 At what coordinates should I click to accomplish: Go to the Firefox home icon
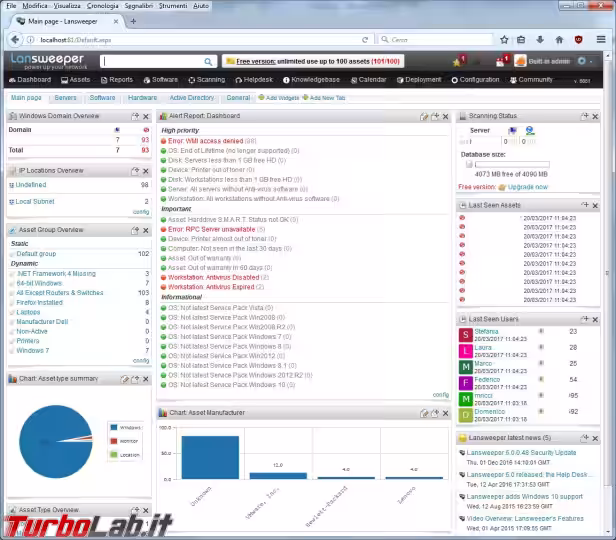(559, 40)
